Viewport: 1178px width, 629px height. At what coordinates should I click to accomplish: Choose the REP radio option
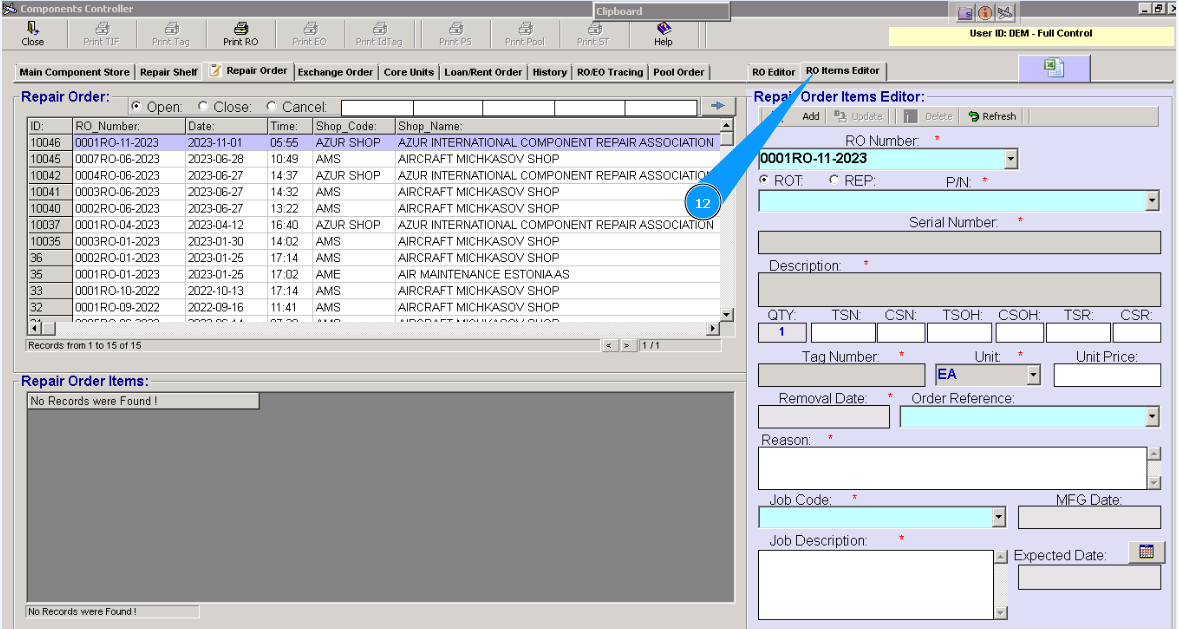pyautogui.click(x=835, y=181)
